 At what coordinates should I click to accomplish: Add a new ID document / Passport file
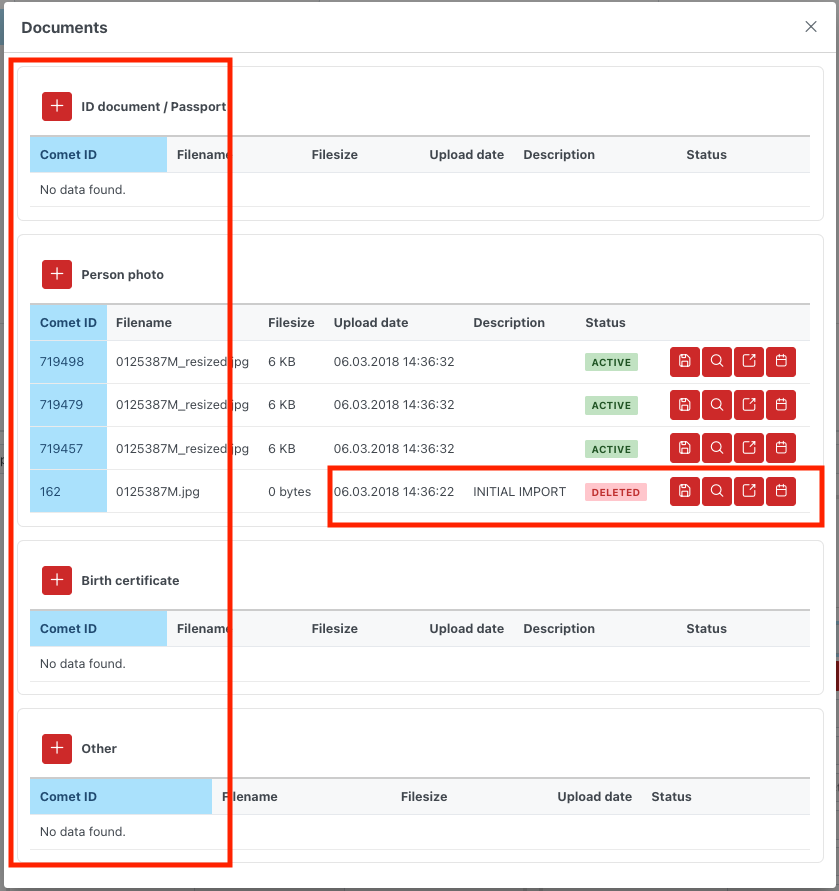(57, 106)
